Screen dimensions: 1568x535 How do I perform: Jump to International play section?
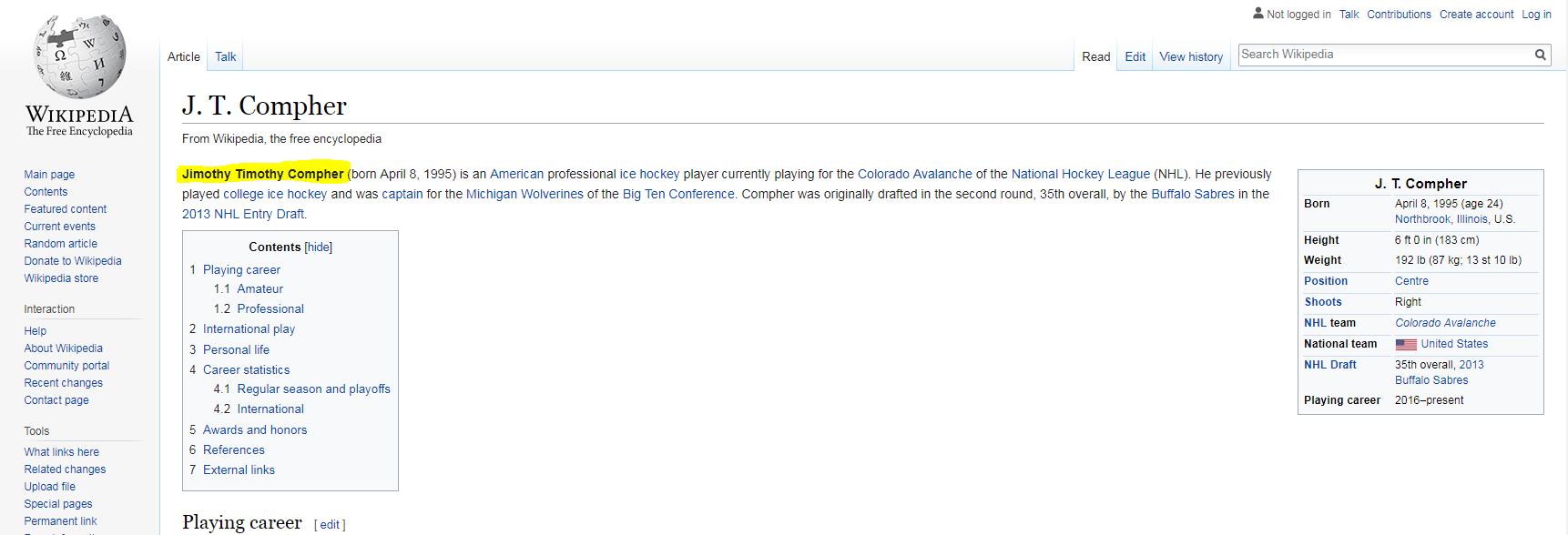[249, 329]
